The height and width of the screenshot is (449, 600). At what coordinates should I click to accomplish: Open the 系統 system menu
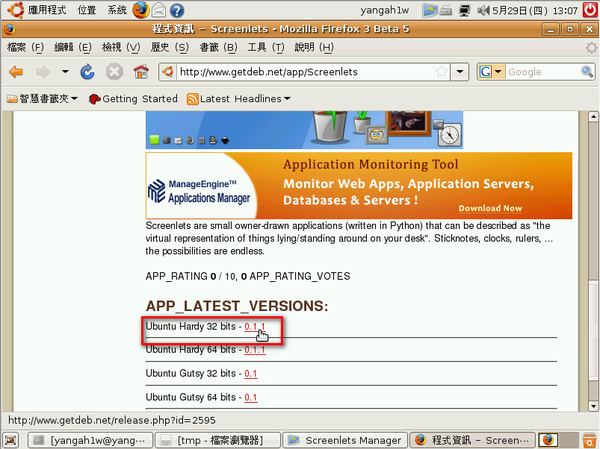(x=117, y=10)
